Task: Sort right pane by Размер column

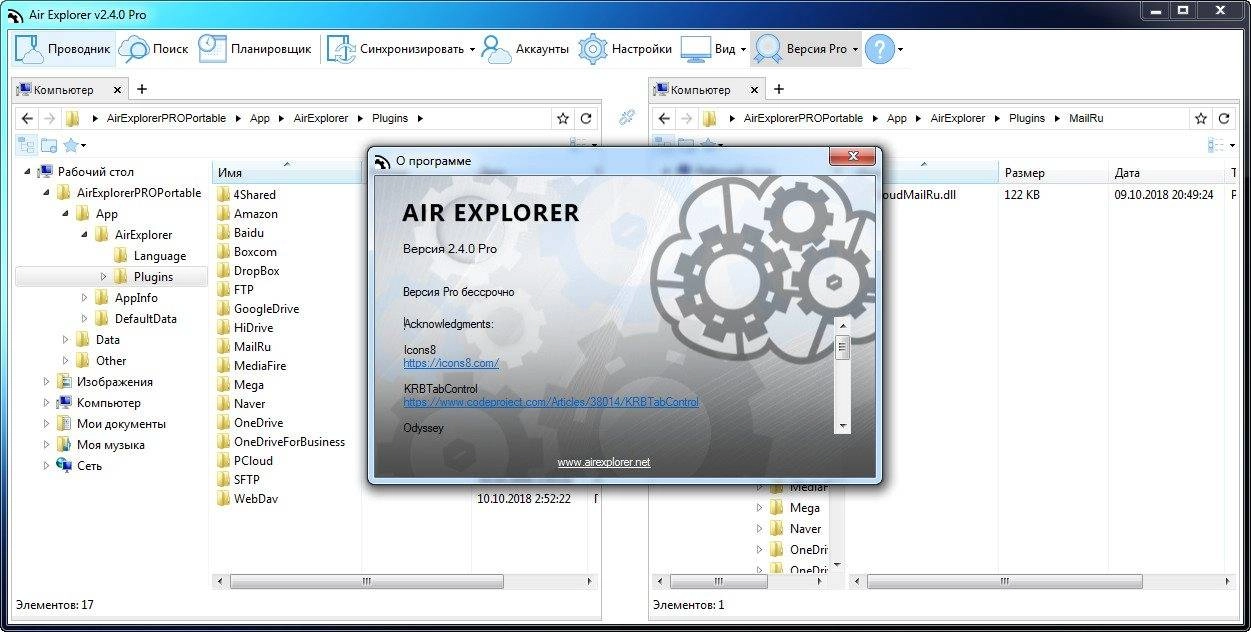Action: (1053, 173)
